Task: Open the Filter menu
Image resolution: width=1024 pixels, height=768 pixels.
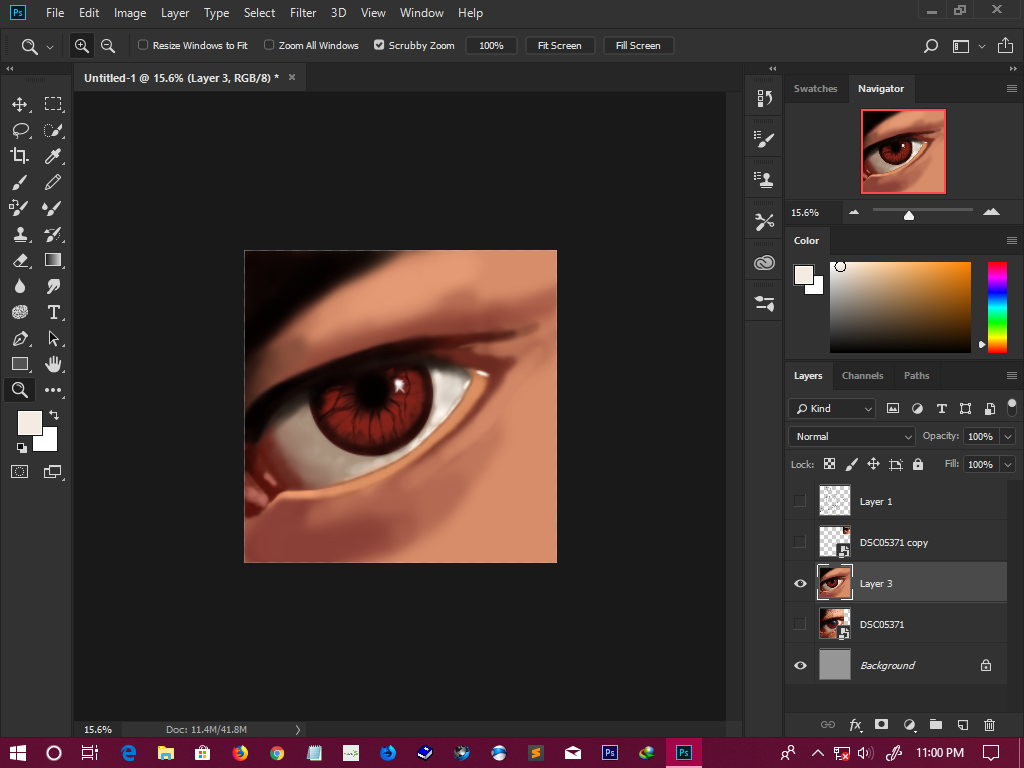Action: (x=303, y=13)
